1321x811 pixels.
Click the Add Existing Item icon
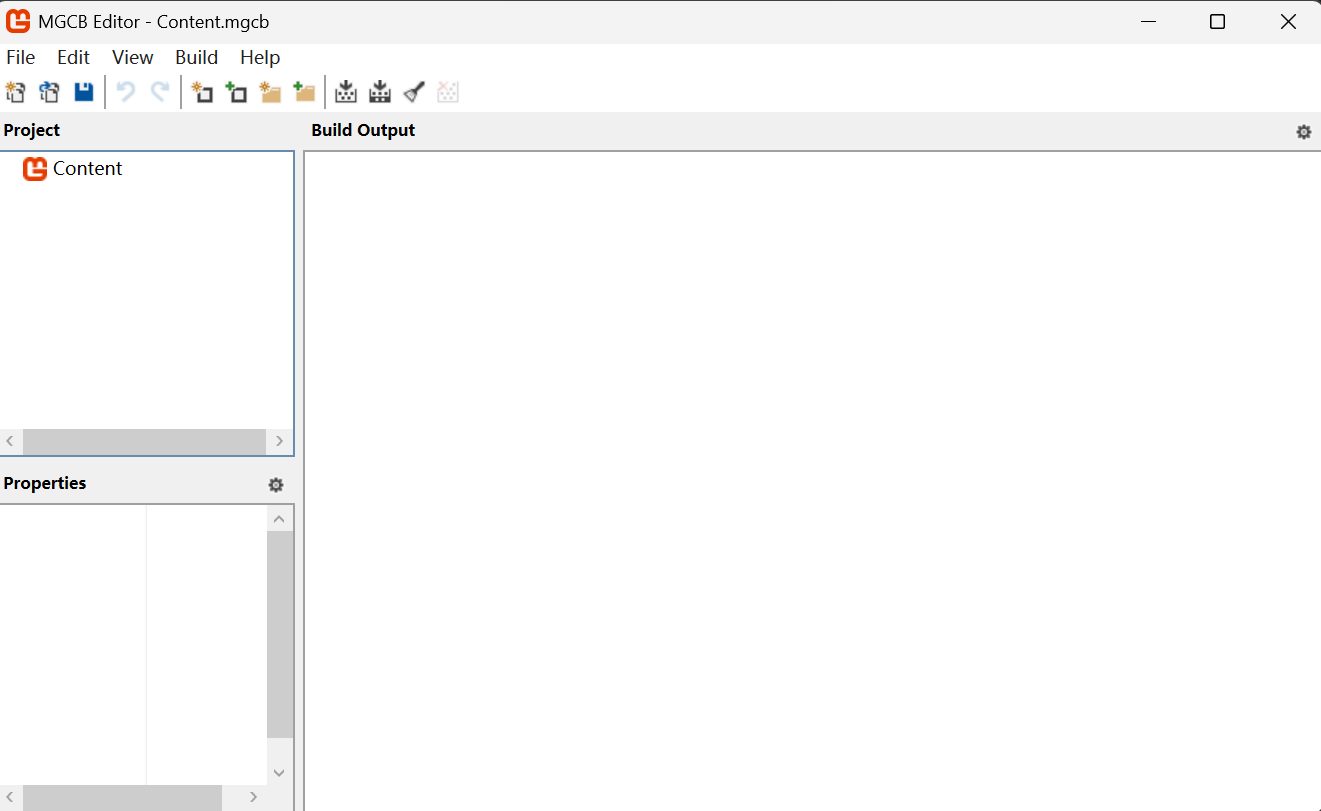tap(236, 93)
